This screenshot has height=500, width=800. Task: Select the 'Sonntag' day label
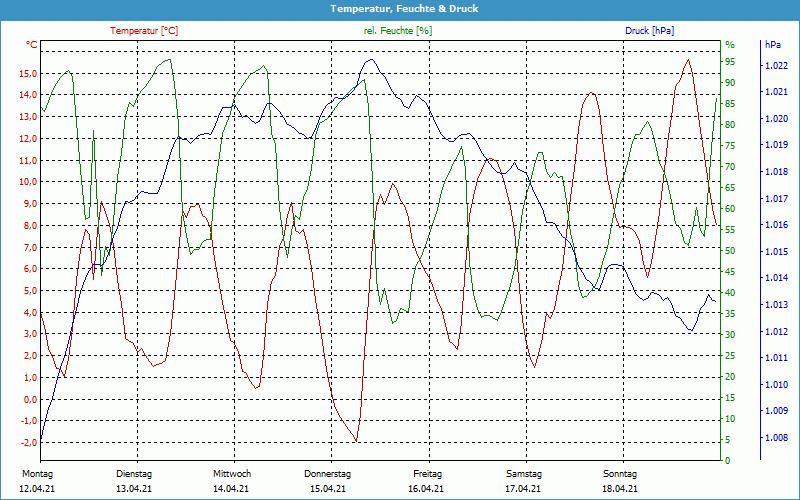pos(620,474)
